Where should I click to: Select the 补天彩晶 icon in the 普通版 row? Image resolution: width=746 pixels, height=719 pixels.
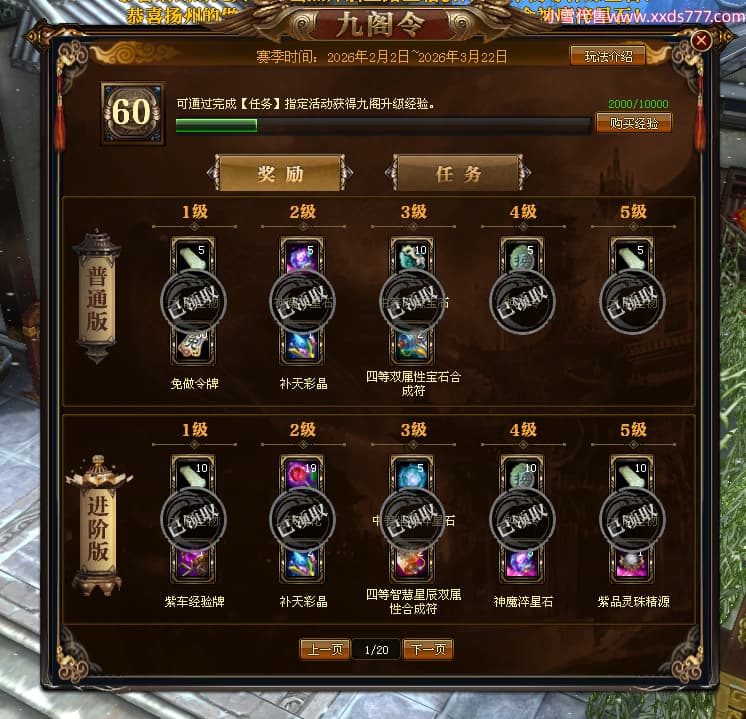pos(303,347)
